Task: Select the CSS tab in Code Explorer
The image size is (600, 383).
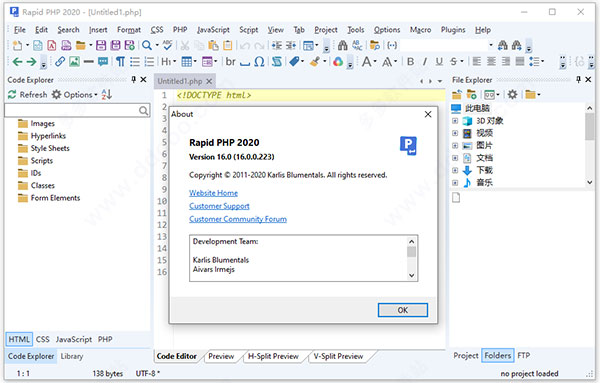Action: [x=42, y=339]
